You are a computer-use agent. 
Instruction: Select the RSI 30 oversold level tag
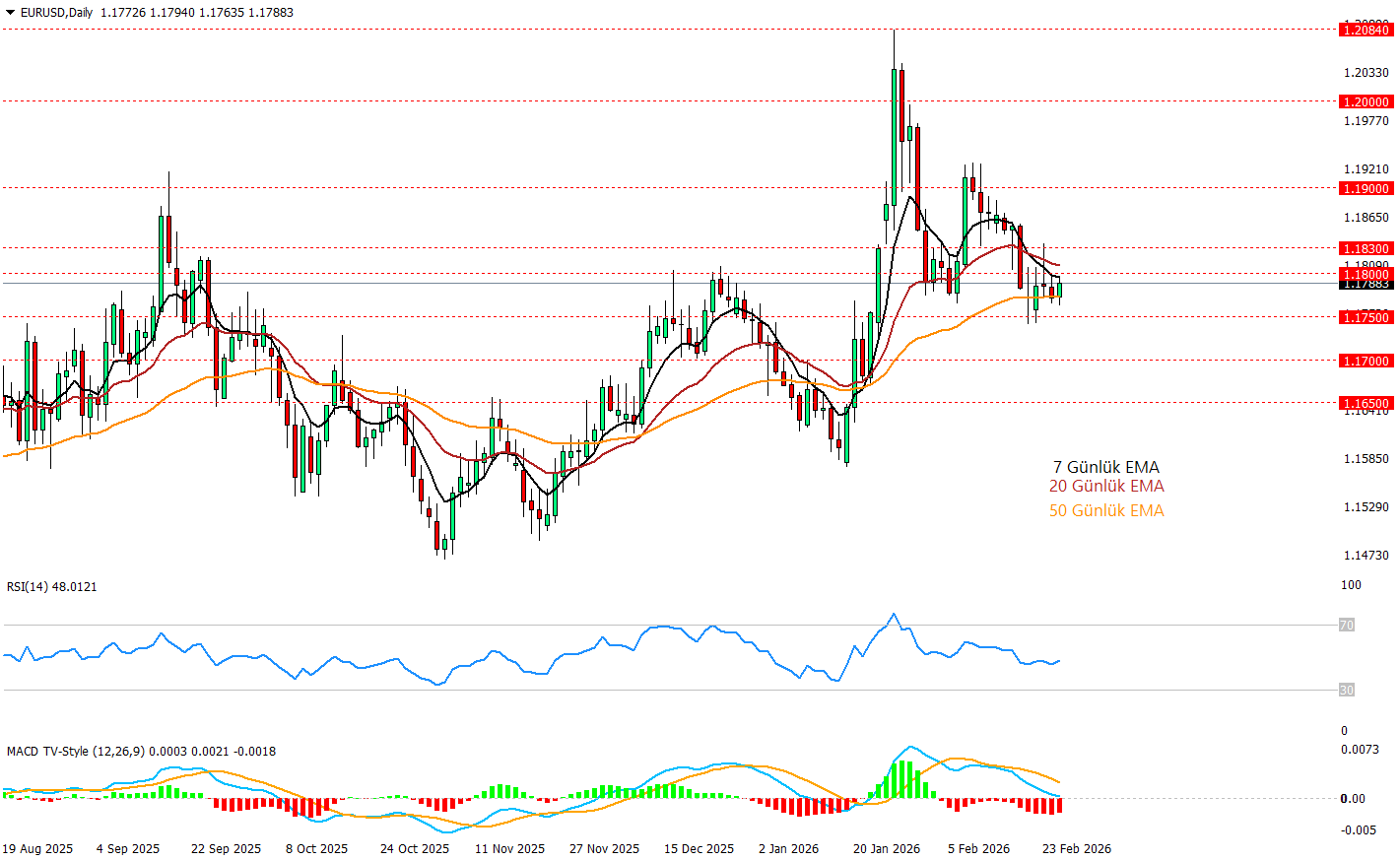pos(1346,690)
